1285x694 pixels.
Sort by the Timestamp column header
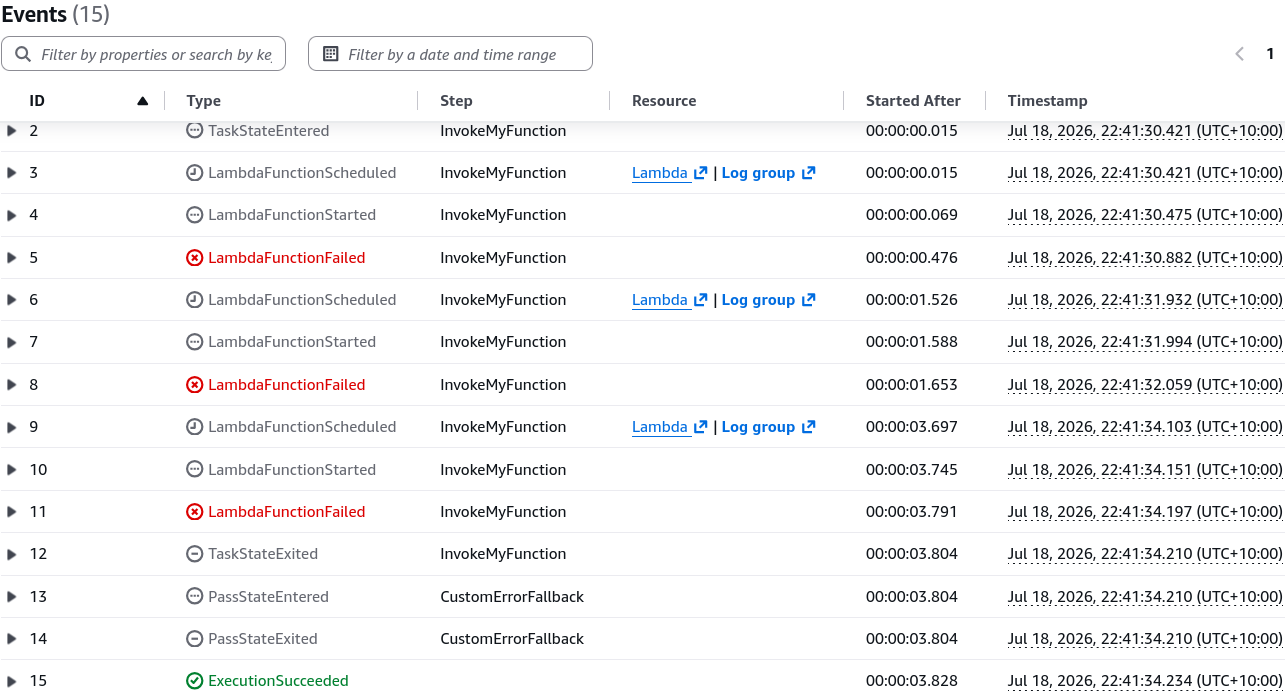click(x=1047, y=101)
